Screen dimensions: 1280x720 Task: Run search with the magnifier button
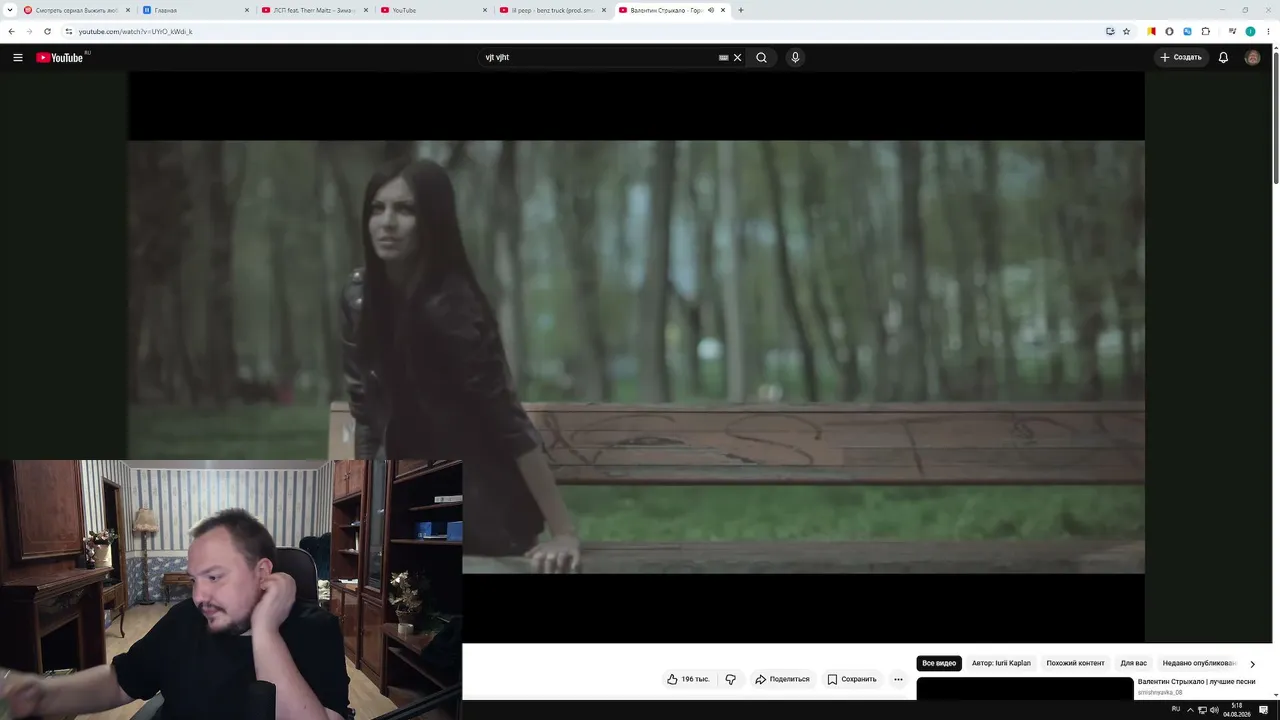pos(761,57)
